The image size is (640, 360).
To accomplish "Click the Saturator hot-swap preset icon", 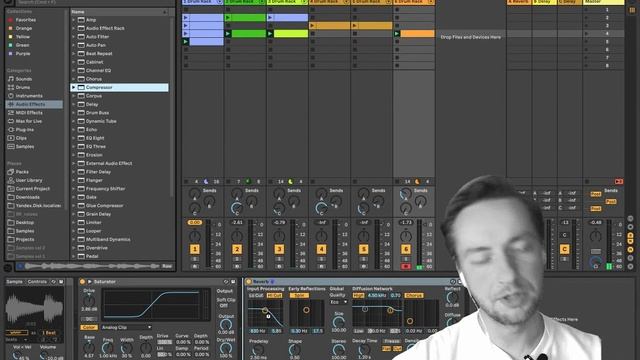I will pos(226,282).
